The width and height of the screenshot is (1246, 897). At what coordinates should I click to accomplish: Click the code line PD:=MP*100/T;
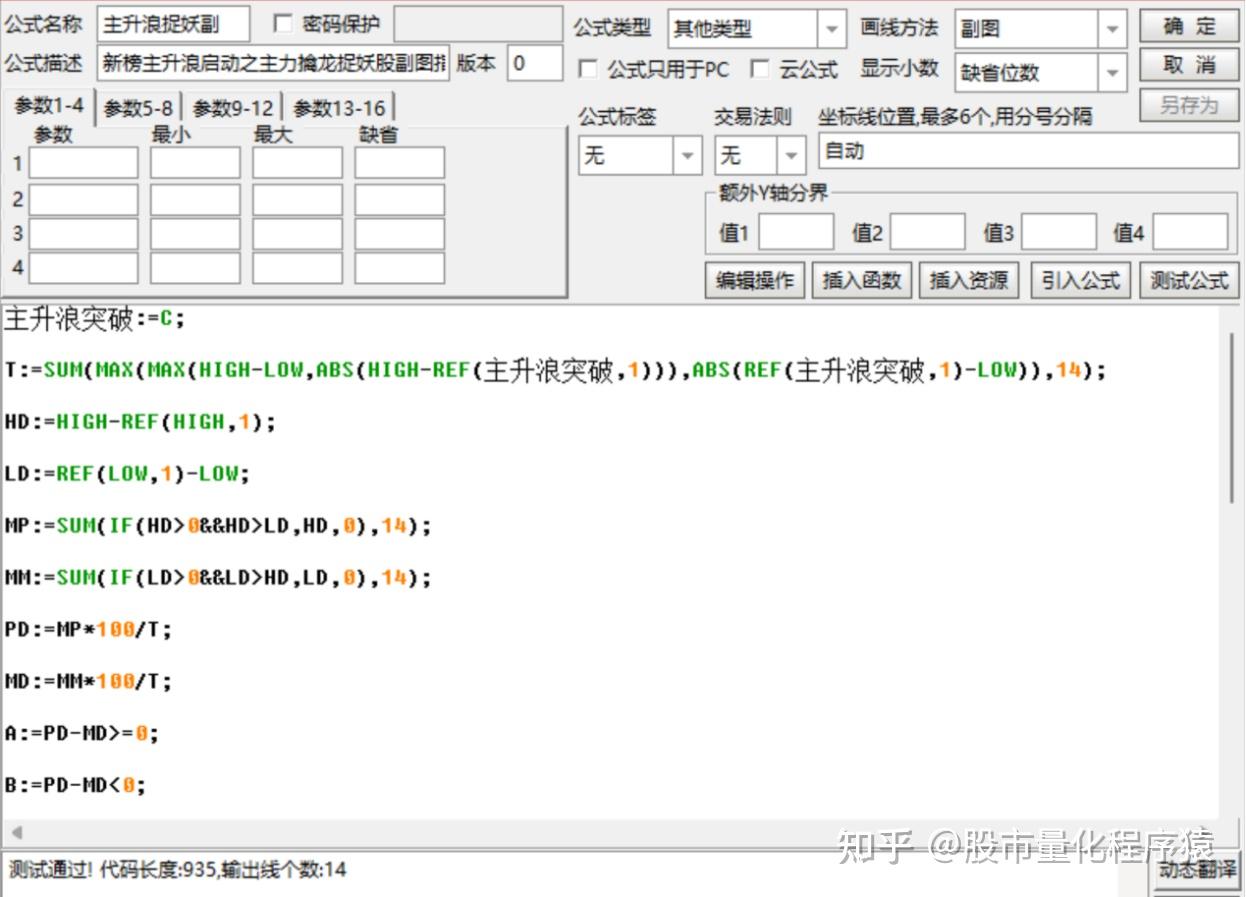89,630
